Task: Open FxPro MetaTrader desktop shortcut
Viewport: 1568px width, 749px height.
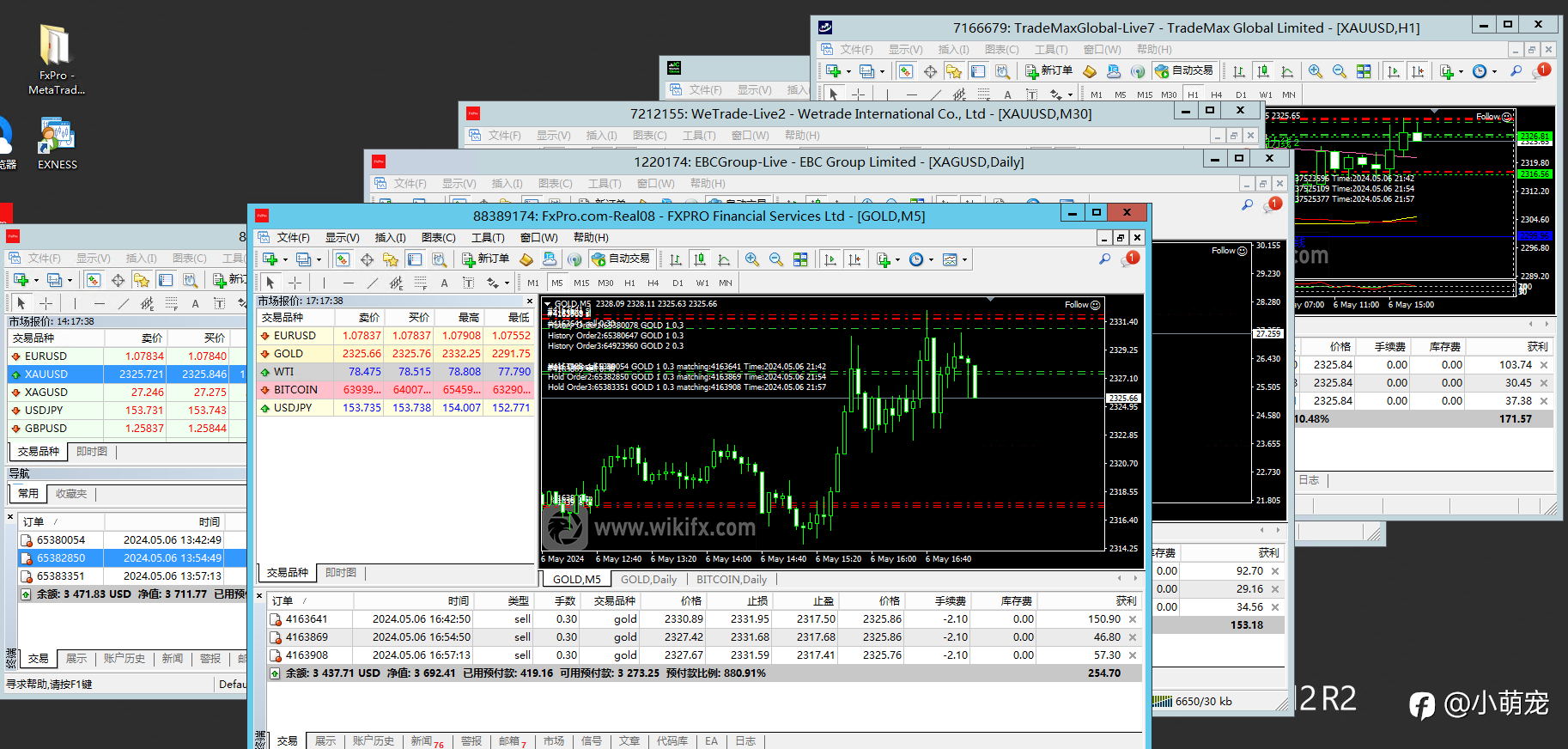Action: point(57,58)
